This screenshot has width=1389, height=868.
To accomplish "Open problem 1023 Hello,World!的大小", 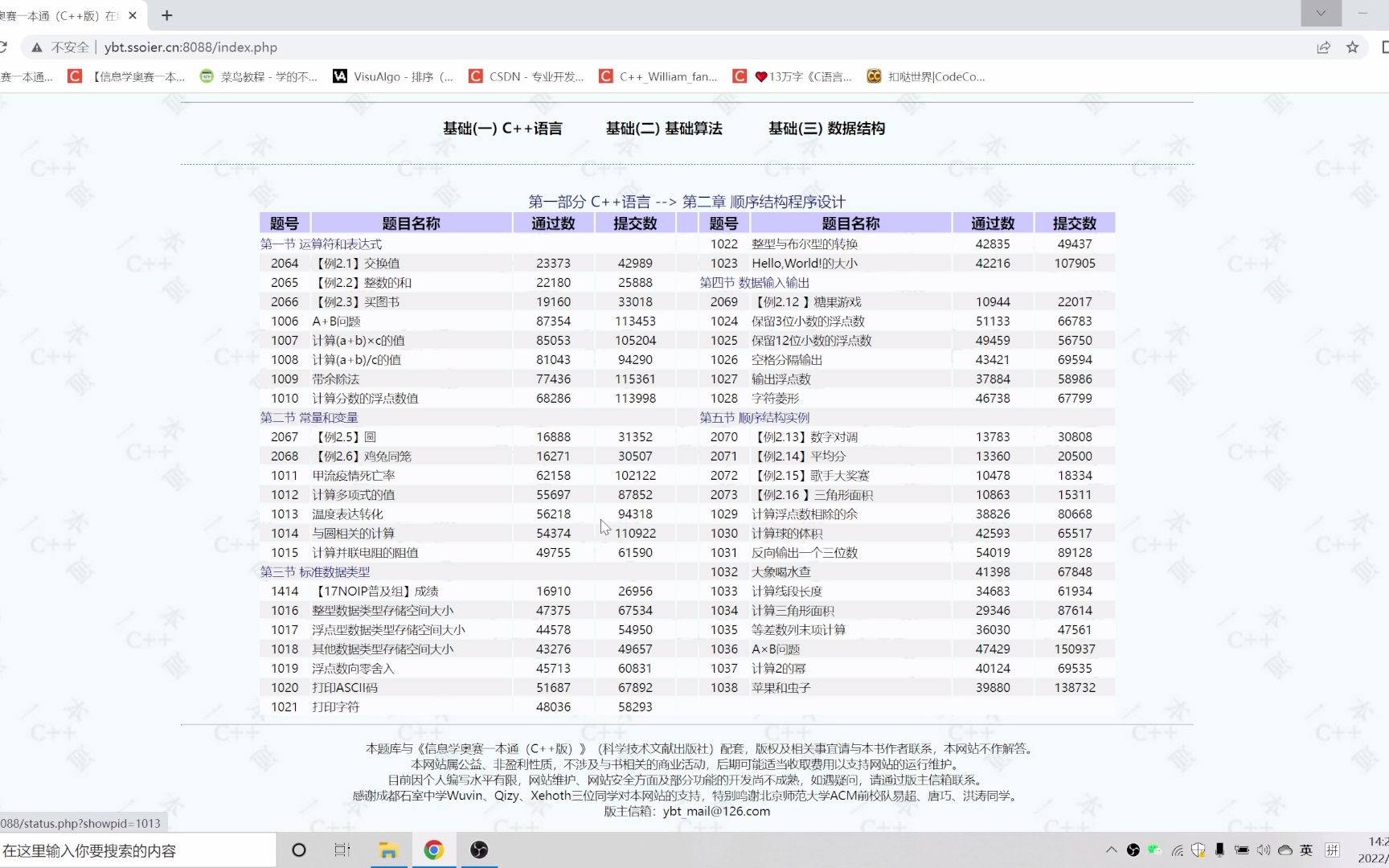I will tap(805, 264).
